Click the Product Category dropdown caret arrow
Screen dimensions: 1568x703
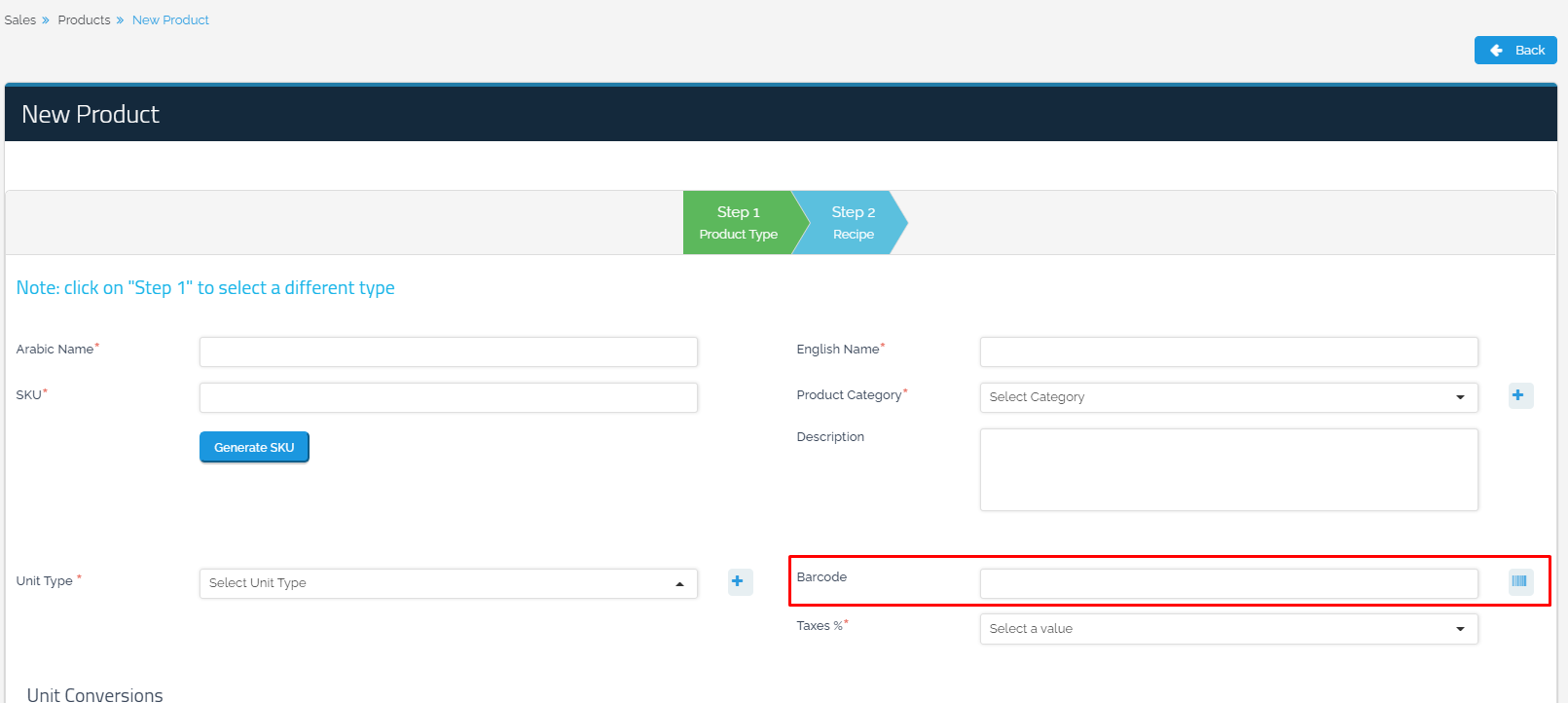[x=1460, y=397]
